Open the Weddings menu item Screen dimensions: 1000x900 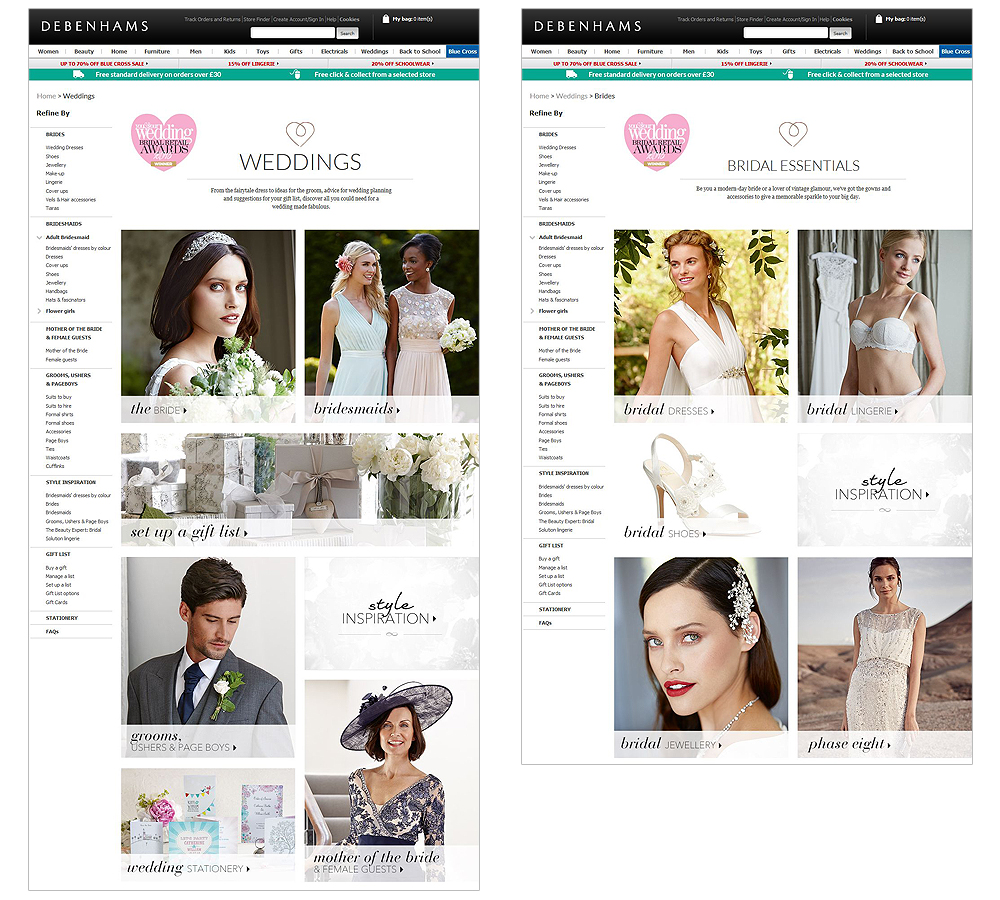click(x=375, y=51)
